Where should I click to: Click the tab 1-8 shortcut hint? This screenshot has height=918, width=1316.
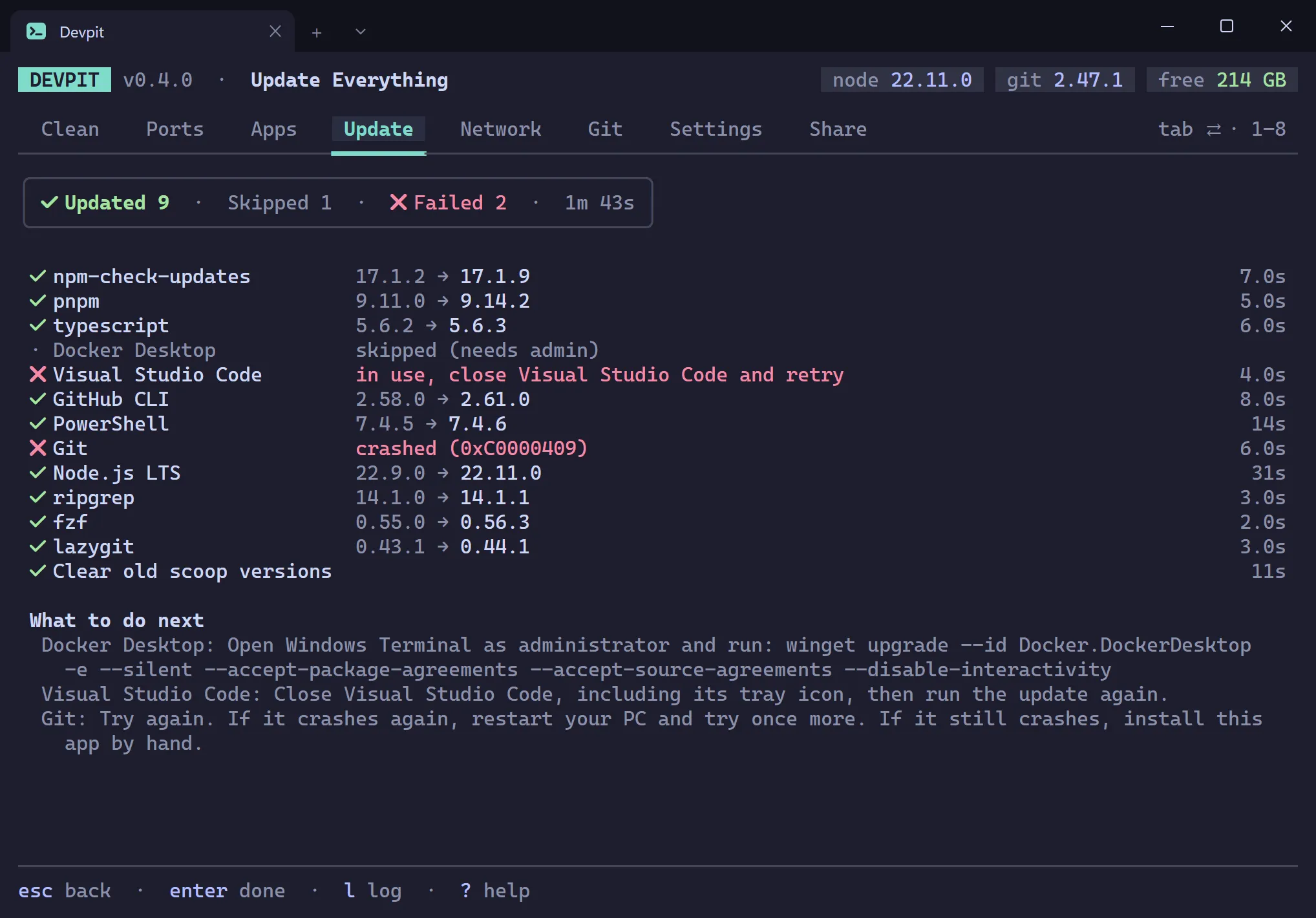(1222, 129)
